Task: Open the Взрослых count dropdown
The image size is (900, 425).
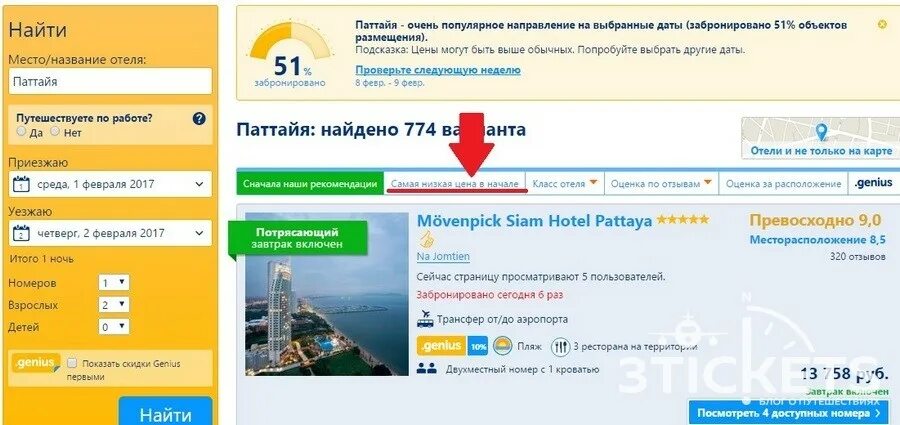Action: tap(114, 305)
